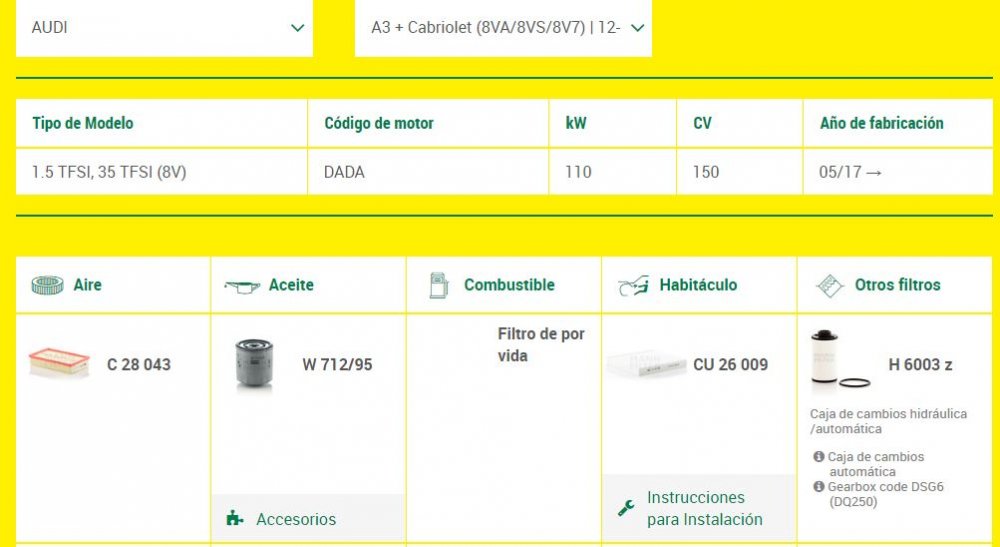Click the Código de motor column header
This screenshot has width=1000, height=547.
point(379,123)
